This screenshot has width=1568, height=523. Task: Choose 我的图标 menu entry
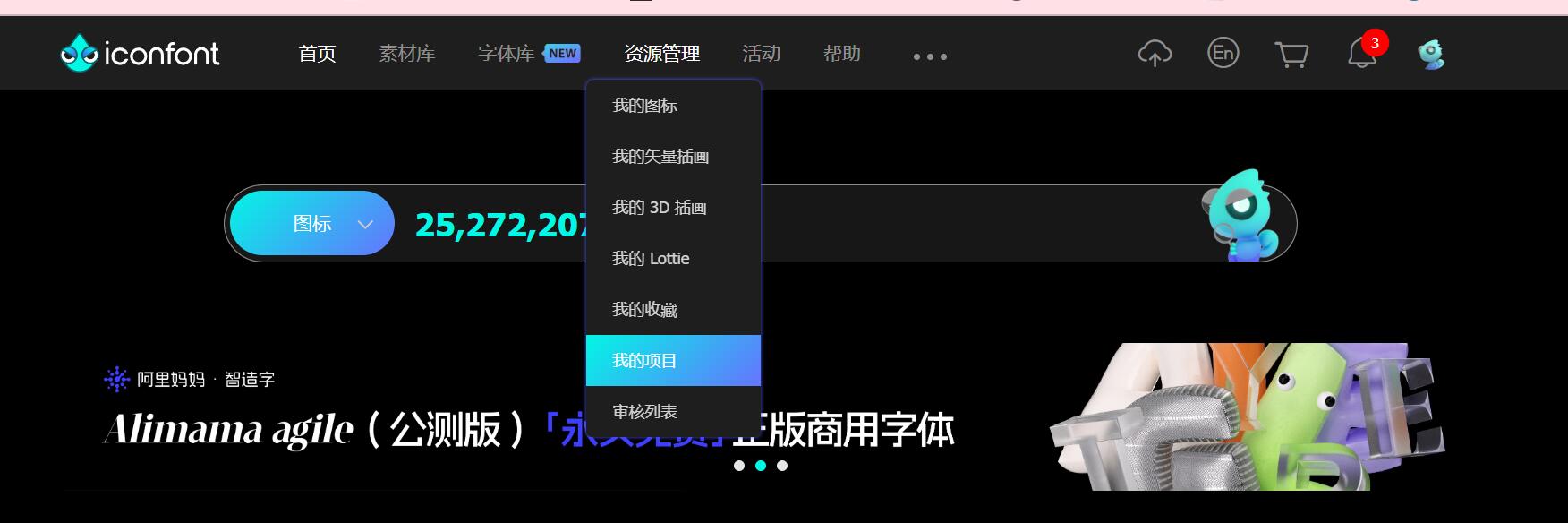click(x=644, y=106)
